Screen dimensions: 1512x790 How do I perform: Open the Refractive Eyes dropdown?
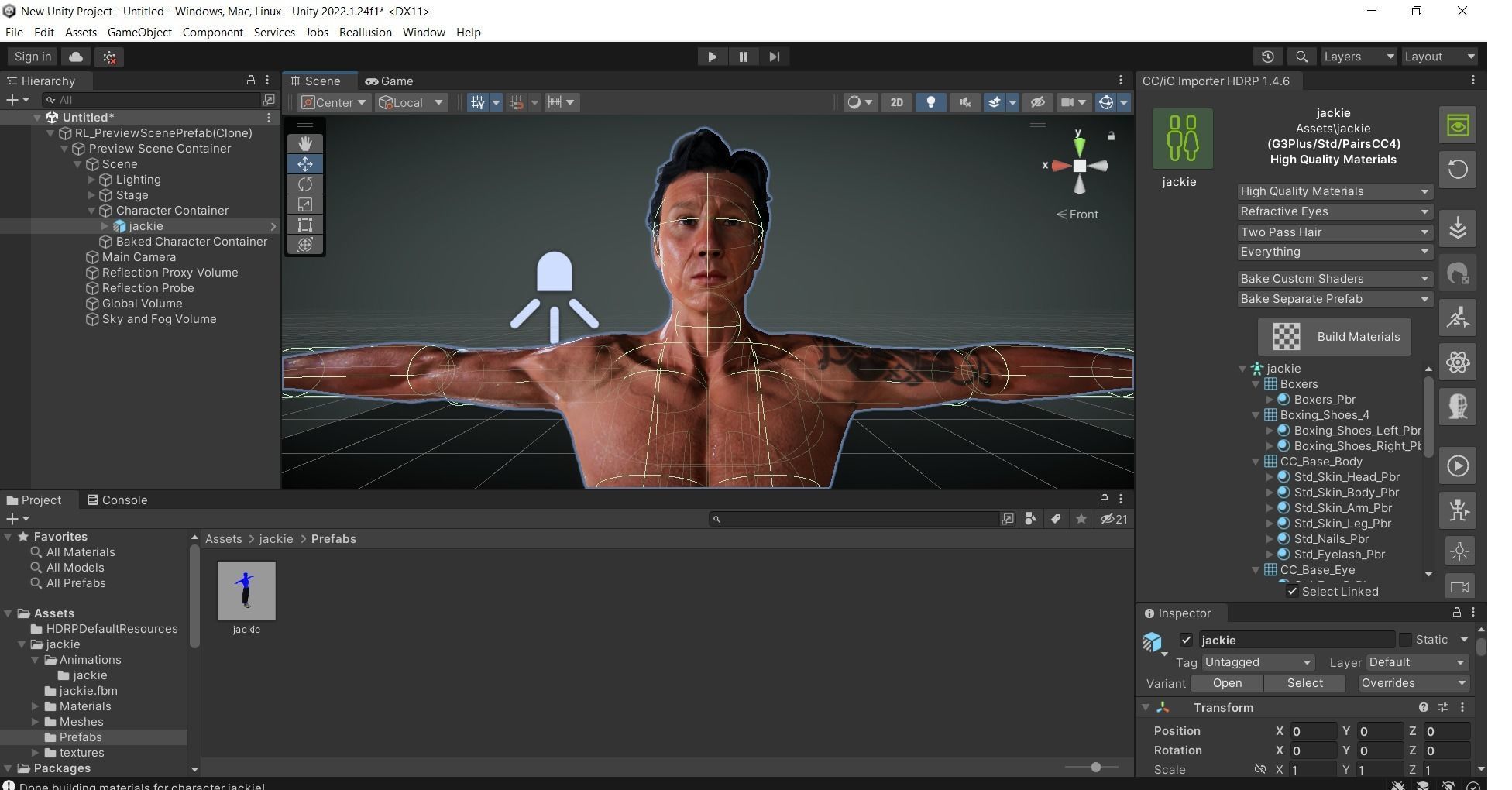click(1335, 211)
